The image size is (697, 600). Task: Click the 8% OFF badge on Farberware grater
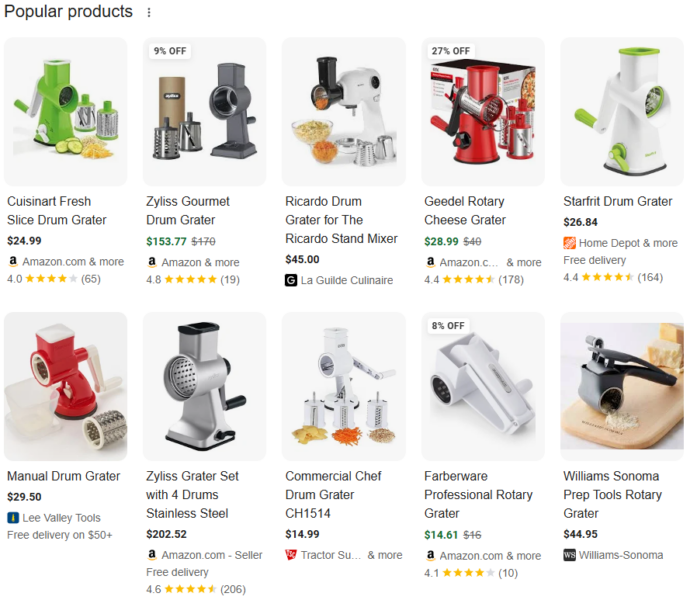pos(448,326)
